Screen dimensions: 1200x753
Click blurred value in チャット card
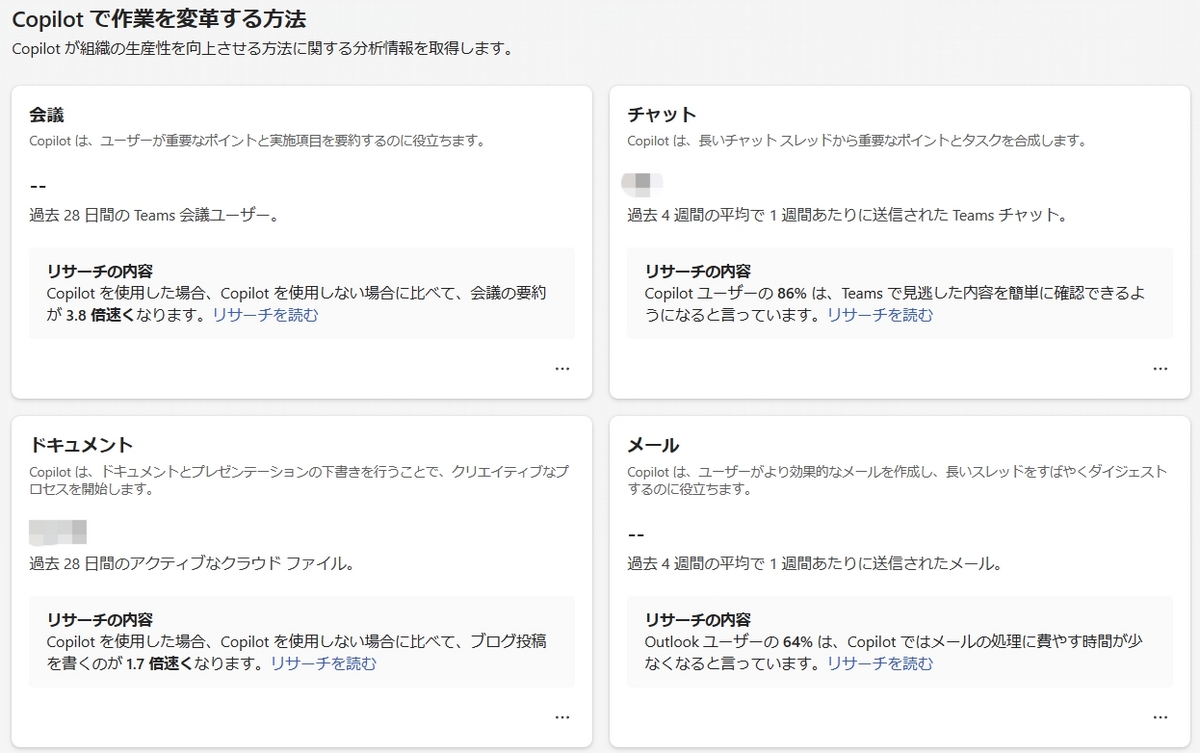pyautogui.click(x=642, y=183)
